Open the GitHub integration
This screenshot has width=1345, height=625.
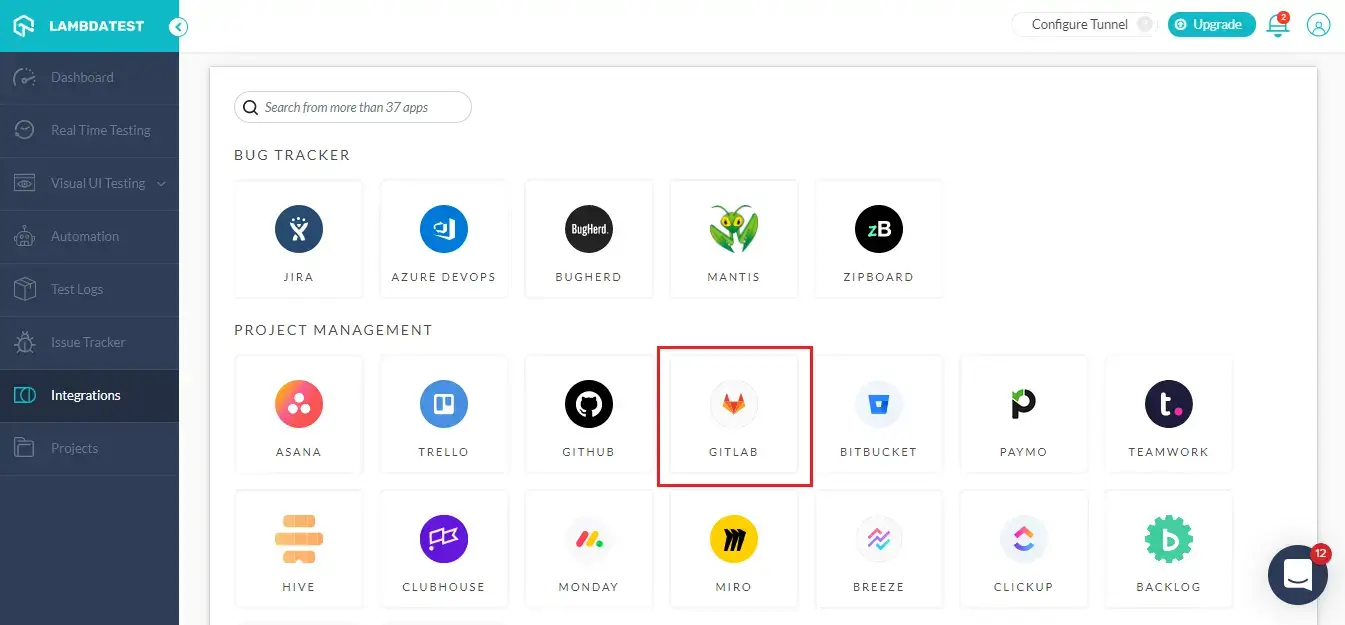[588, 405]
